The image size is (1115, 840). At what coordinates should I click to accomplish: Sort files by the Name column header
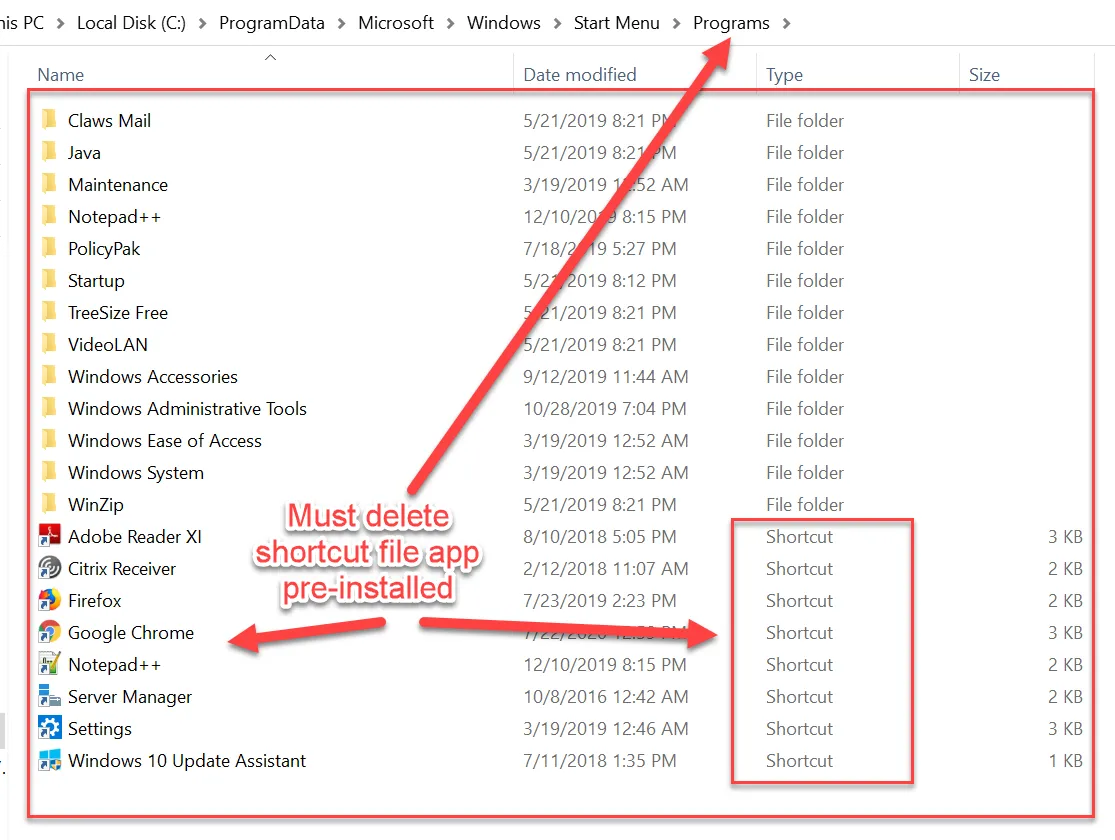(x=61, y=75)
